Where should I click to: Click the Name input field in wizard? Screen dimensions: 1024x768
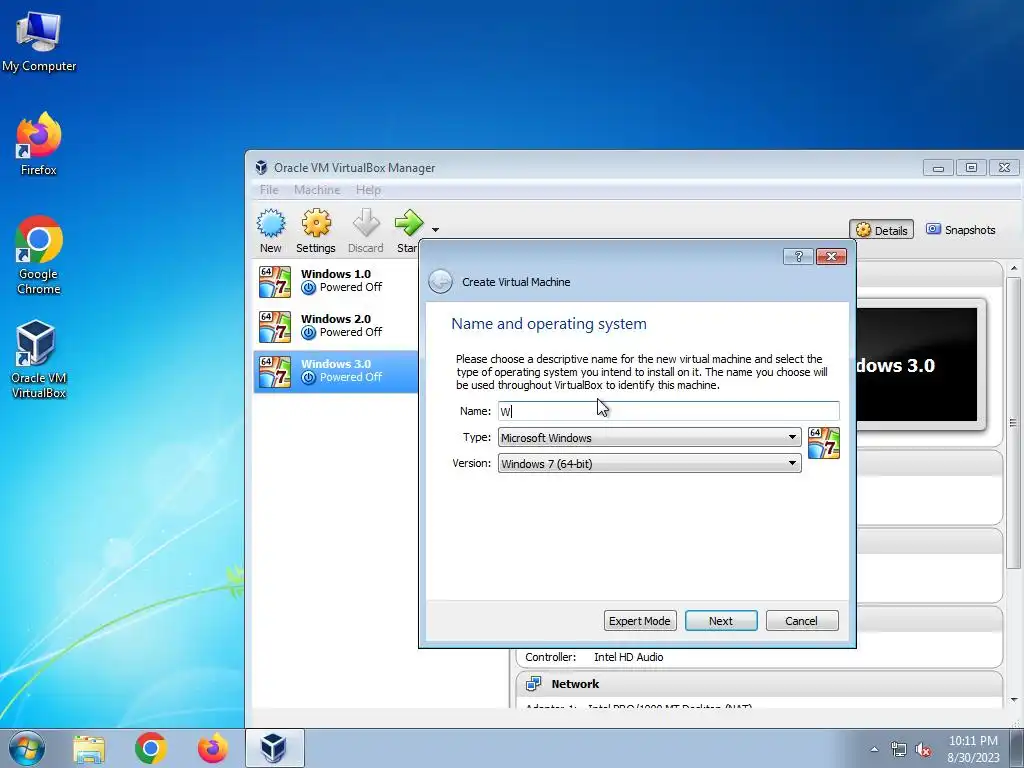[x=668, y=411]
